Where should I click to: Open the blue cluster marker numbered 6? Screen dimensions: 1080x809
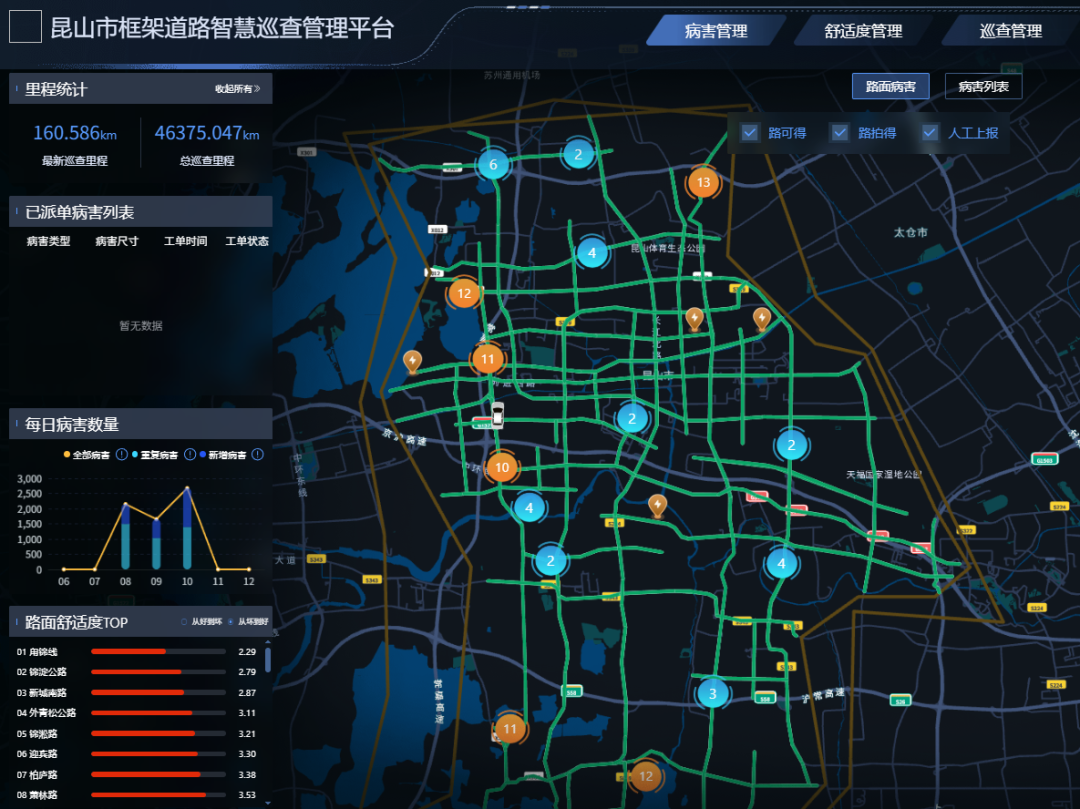[493, 165]
